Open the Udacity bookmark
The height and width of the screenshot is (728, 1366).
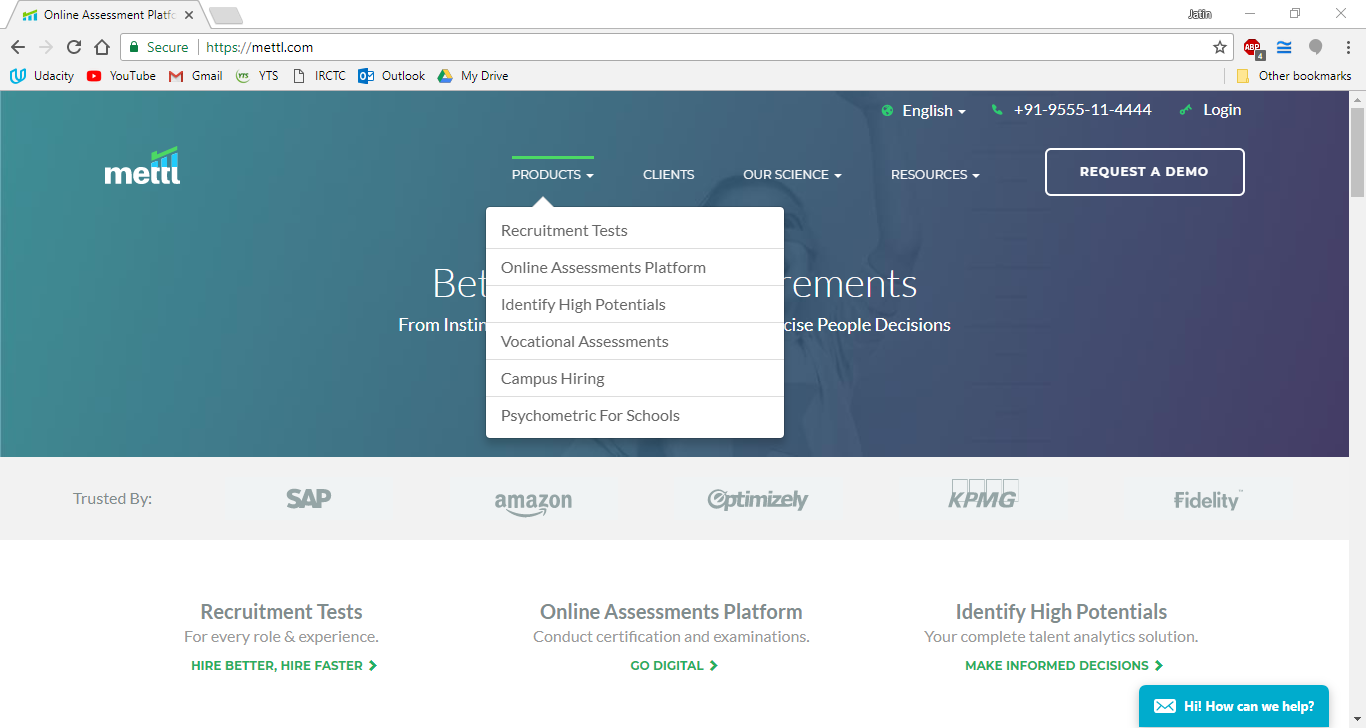(42, 76)
